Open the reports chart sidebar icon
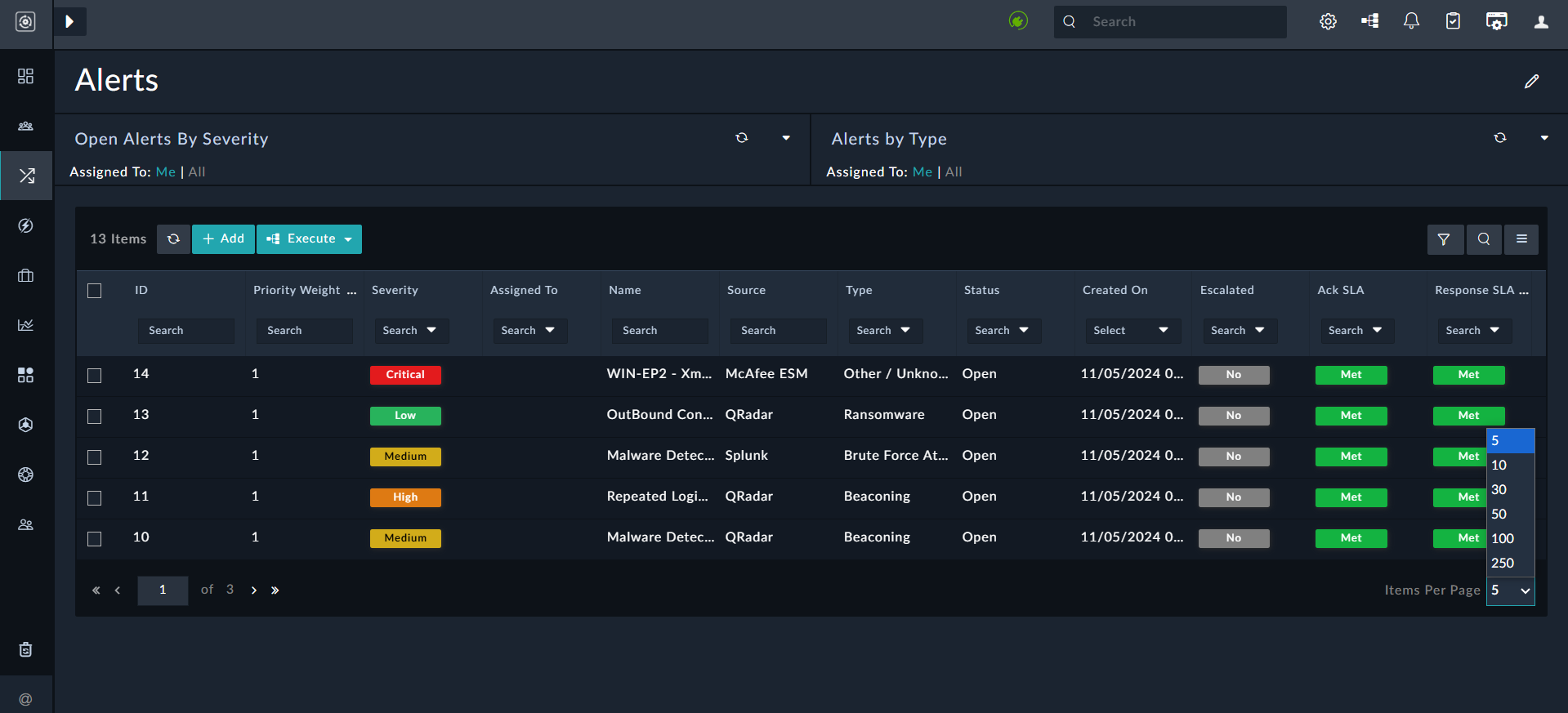 pyautogui.click(x=26, y=325)
